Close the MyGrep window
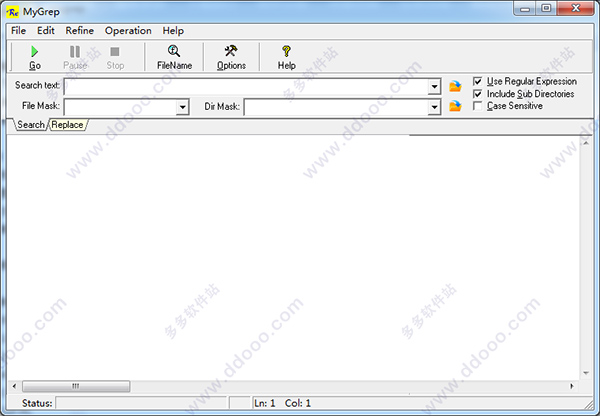600x416 pixels. point(576,8)
